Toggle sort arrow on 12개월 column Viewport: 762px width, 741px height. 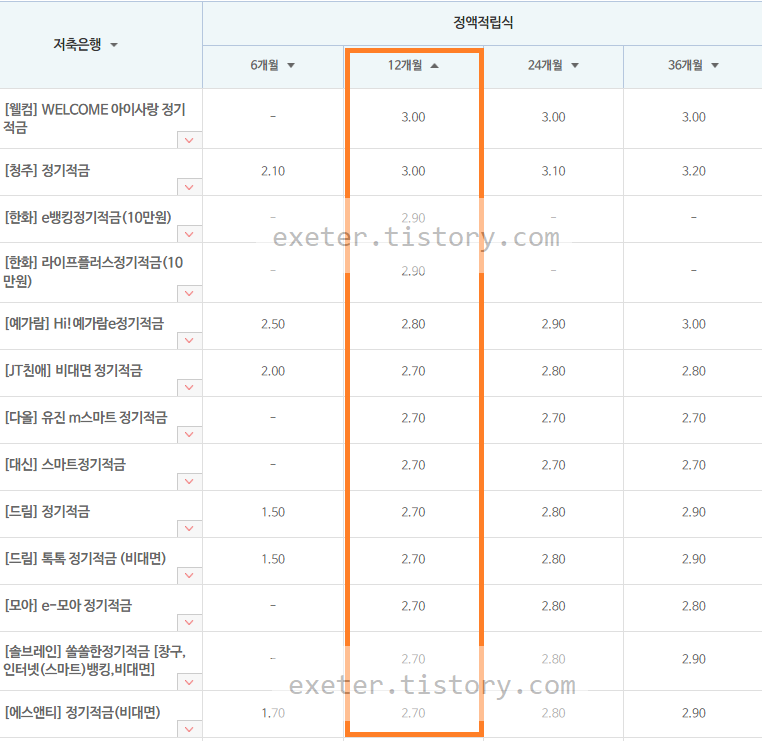[434, 66]
